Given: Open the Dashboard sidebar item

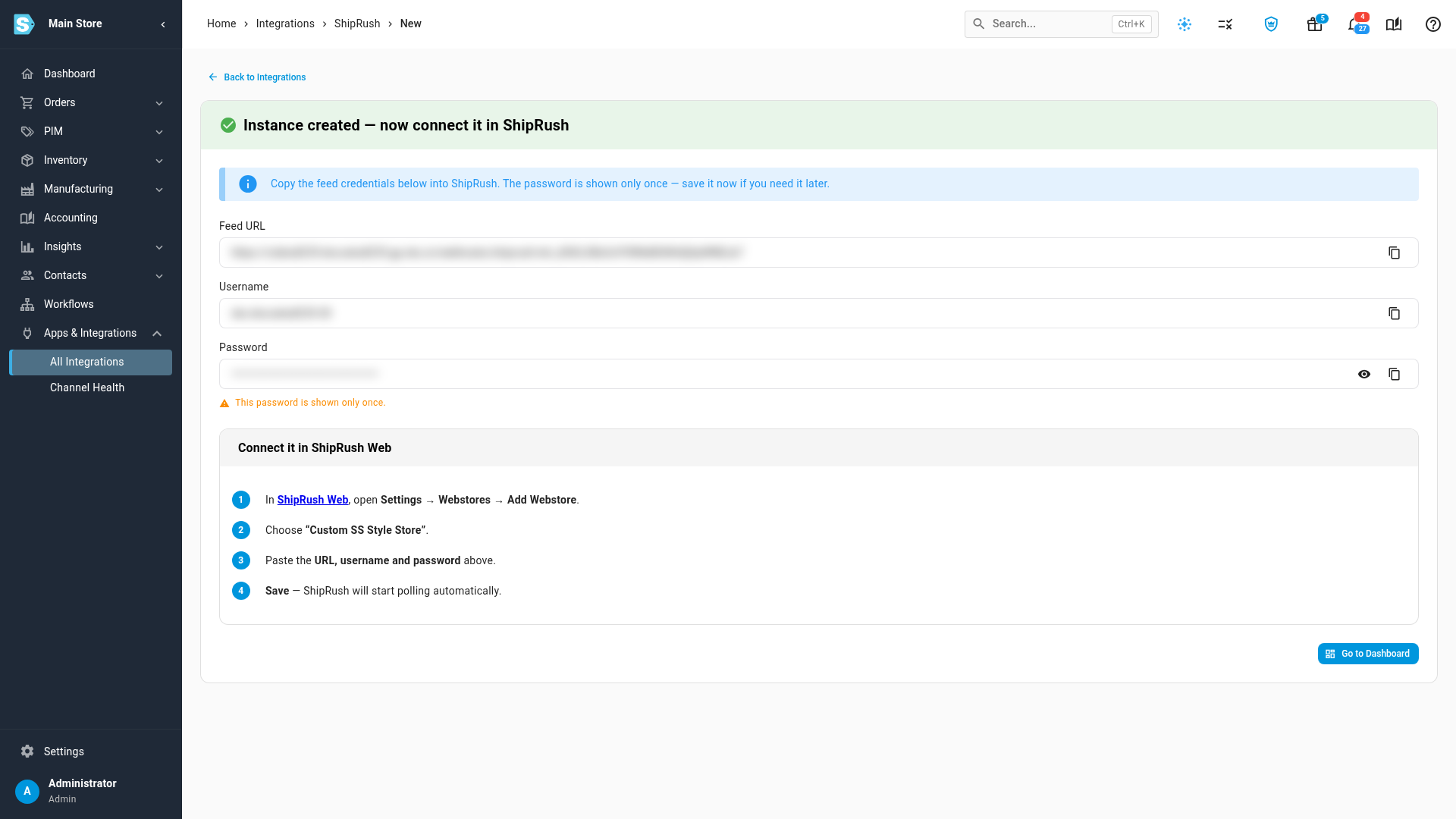Looking at the screenshot, I should [91, 74].
